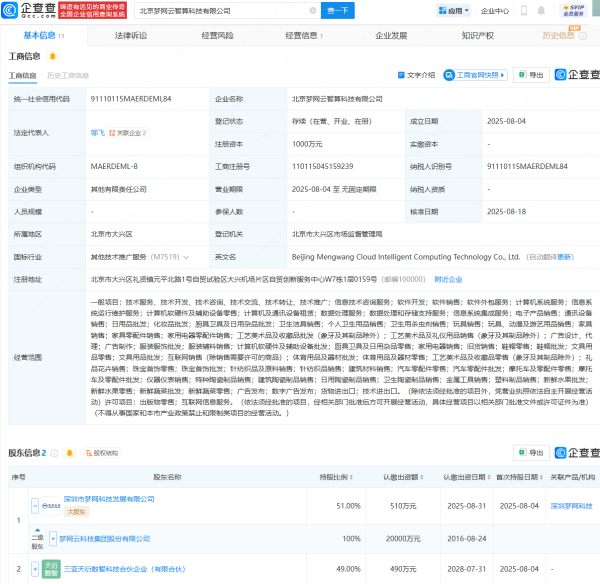
Task: Open 附近企业 nearby companies link
Action: coord(420,278)
